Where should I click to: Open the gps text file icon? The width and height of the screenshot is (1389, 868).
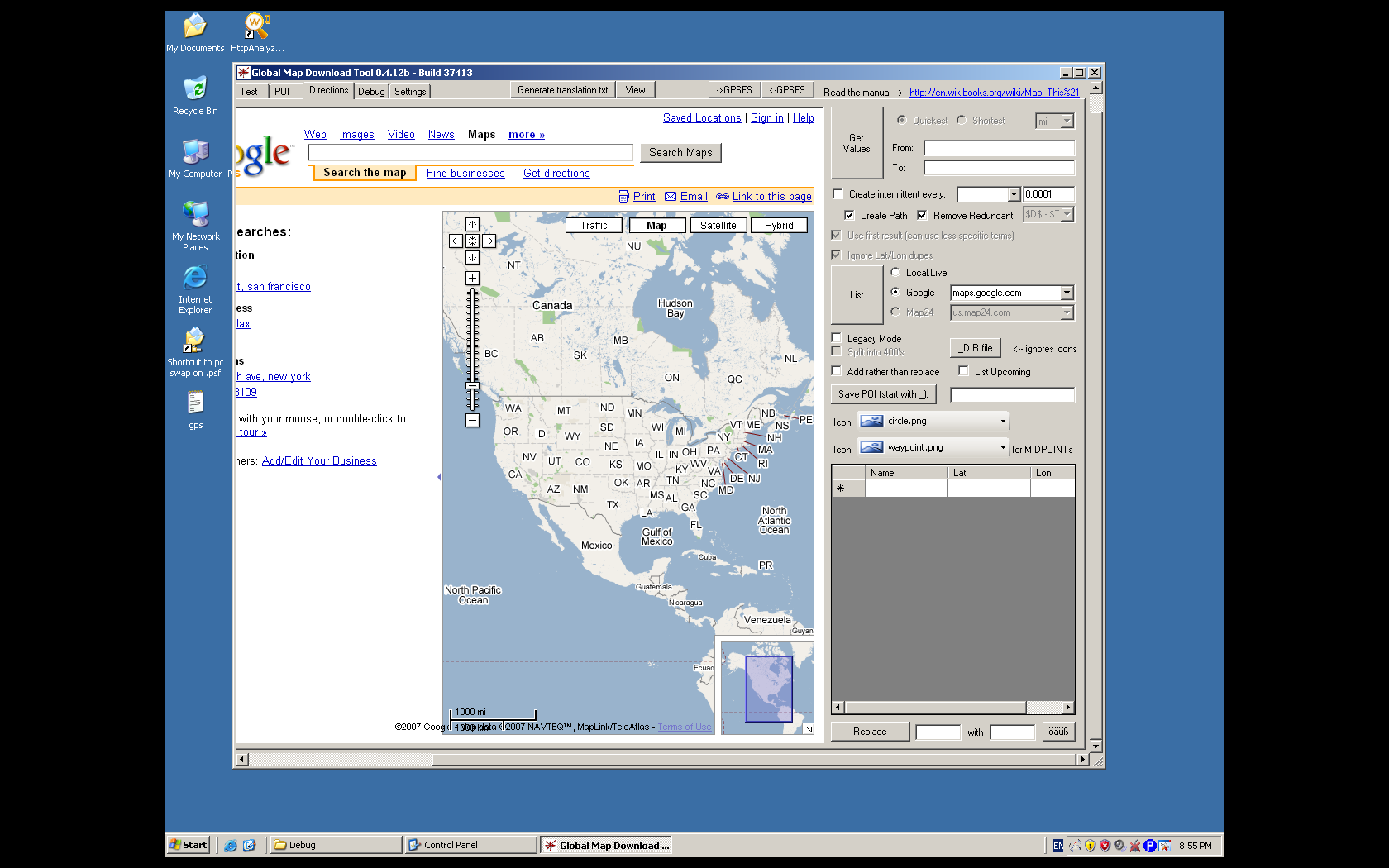[x=195, y=403]
